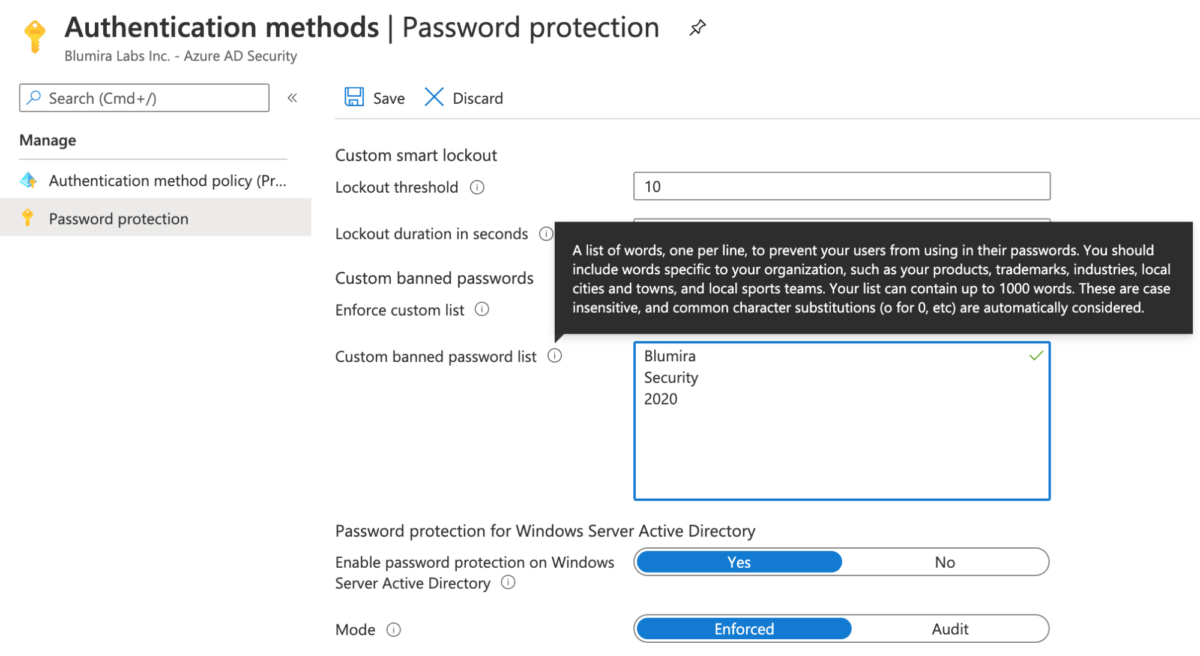The height and width of the screenshot is (656, 1200).
Task: Click the Search box in the sidebar
Action: point(143,97)
